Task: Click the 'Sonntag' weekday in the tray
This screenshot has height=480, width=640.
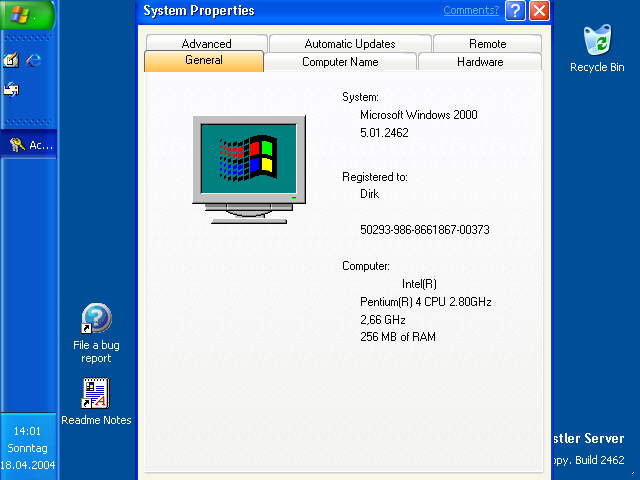Action: pos(27,448)
